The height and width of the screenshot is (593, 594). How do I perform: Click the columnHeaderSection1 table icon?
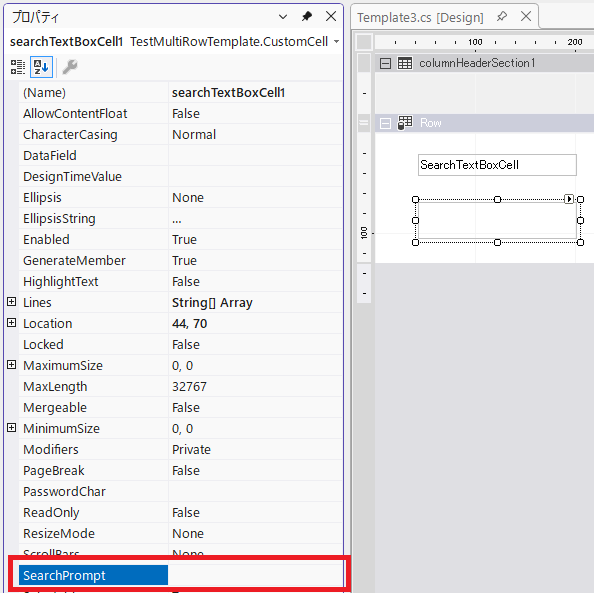tap(405, 63)
